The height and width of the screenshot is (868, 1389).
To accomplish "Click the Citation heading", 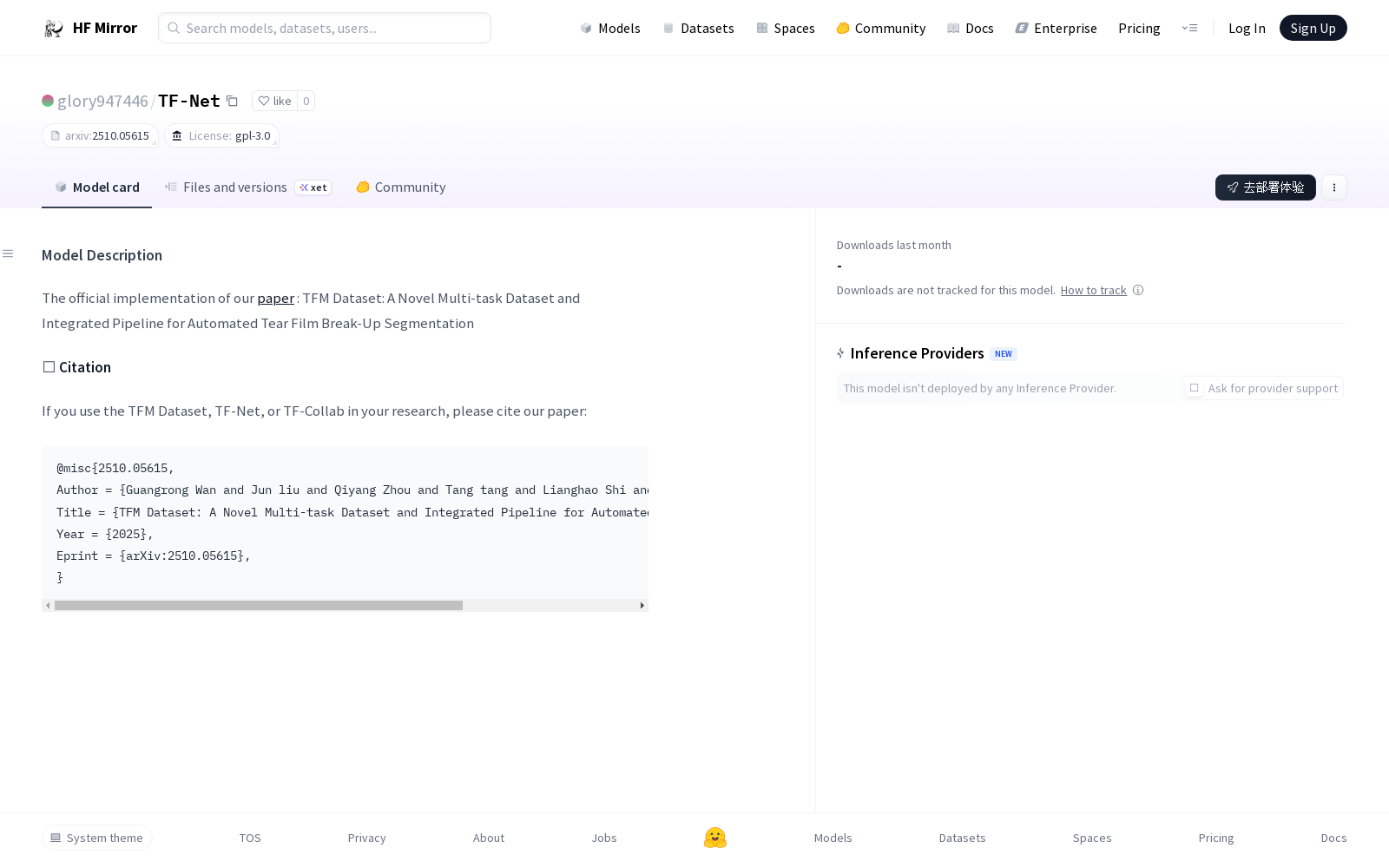I will click(x=76, y=367).
